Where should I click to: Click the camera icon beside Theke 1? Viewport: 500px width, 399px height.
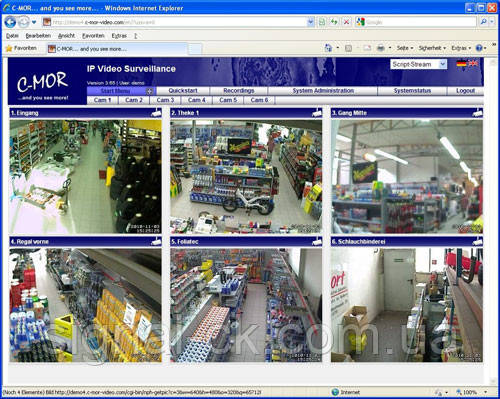[x=317, y=113]
